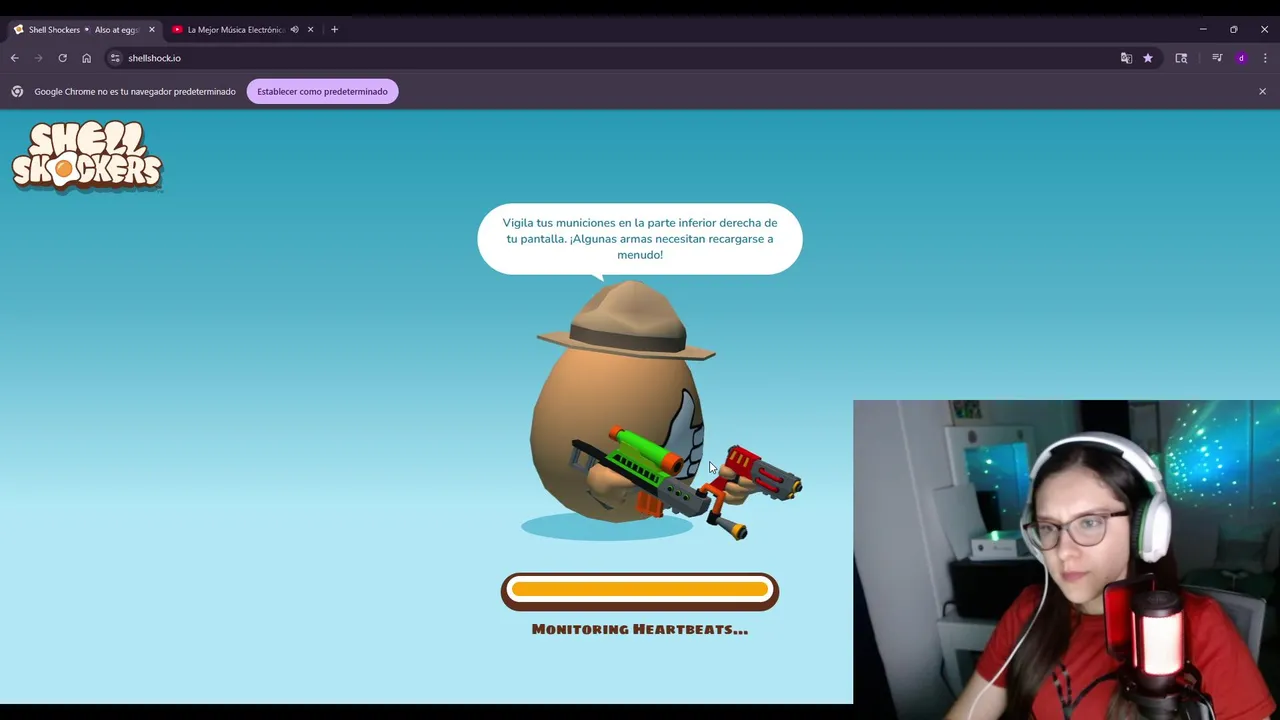Screen dimensions: 1280x720
Task: Open the Google Lens search icon
Action: click(x=1181, y=58)
